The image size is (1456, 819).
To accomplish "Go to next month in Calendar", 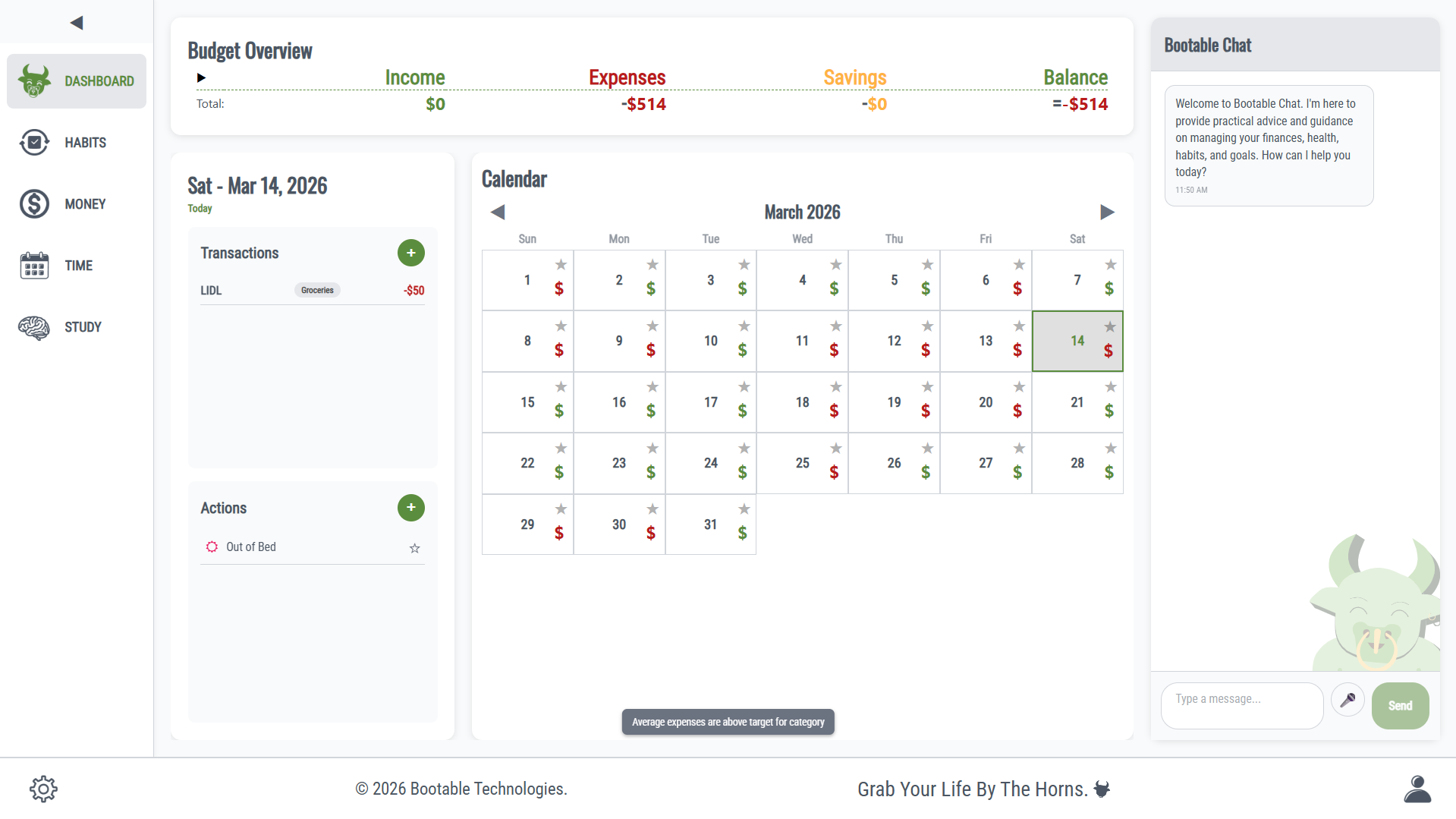I will tap(1107, 212).
